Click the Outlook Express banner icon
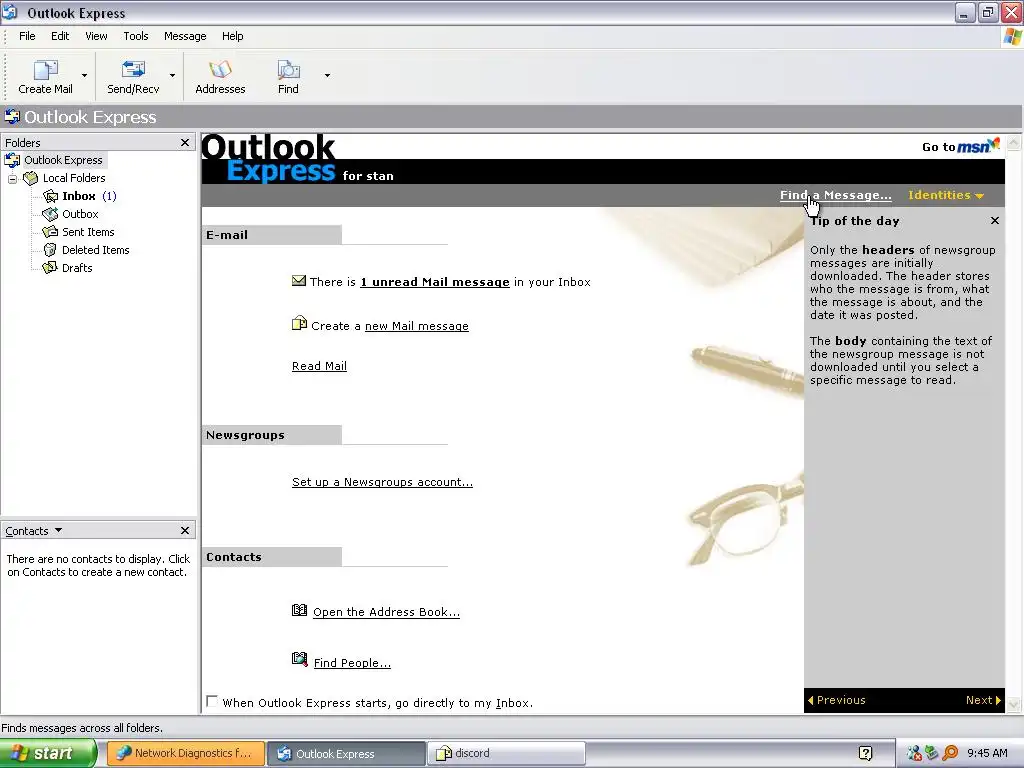Image resolution: width=1024 pixels, height=768 pixels. tap(12, 117)
